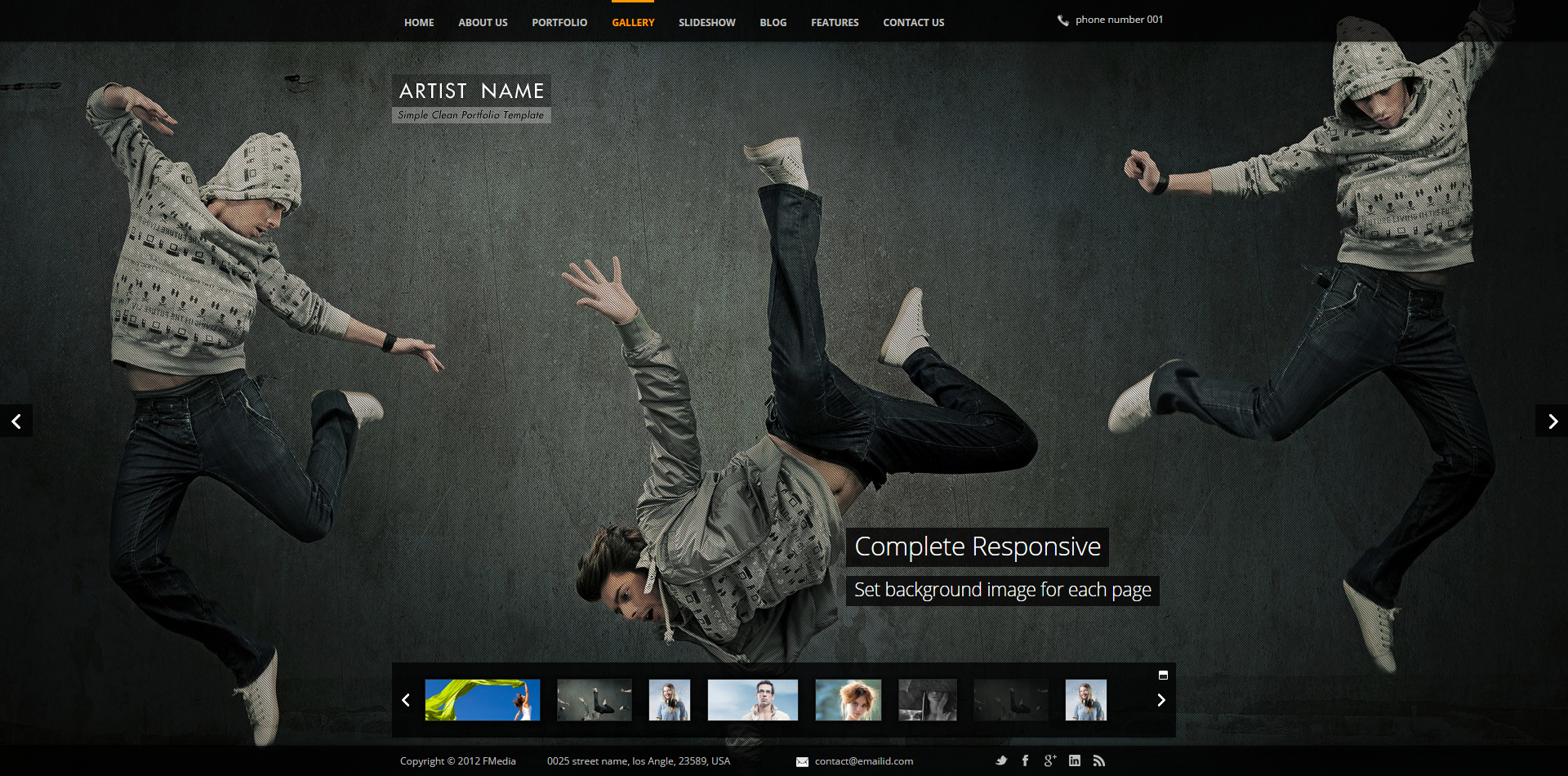The height and width of the screenshot is (776, 1568).
Task: Select the black-and-white face thumbnail
Action: pos(928,700)
